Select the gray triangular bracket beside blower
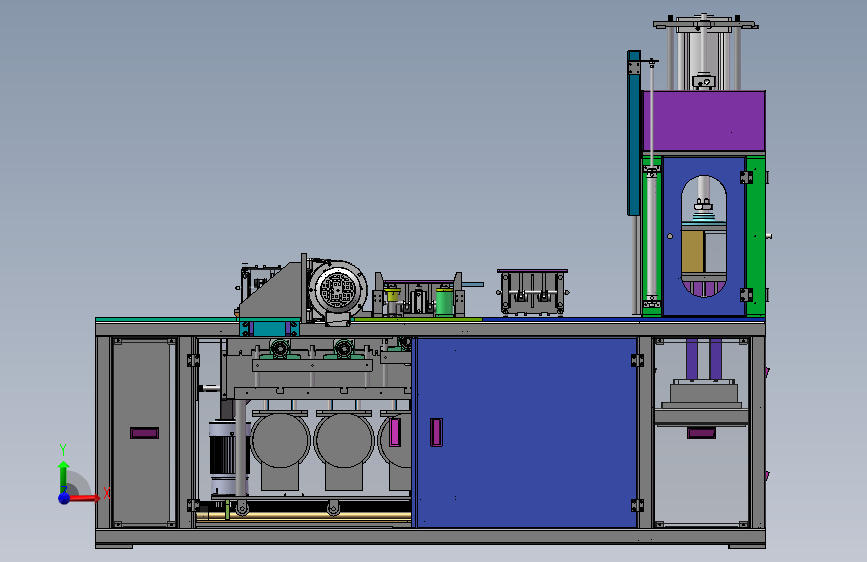Image resolution: width=867 pixels, height=562 pixels. pyautogui.click(x=272, y=292)
